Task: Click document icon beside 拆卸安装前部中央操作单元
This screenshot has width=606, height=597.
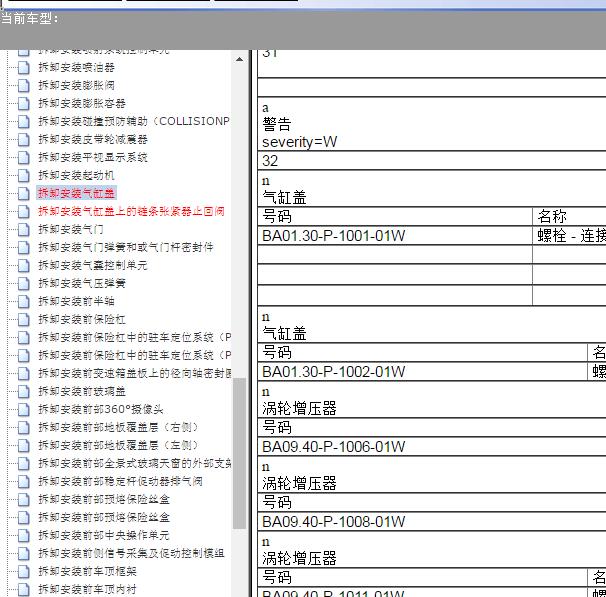Action: point(24,536)
